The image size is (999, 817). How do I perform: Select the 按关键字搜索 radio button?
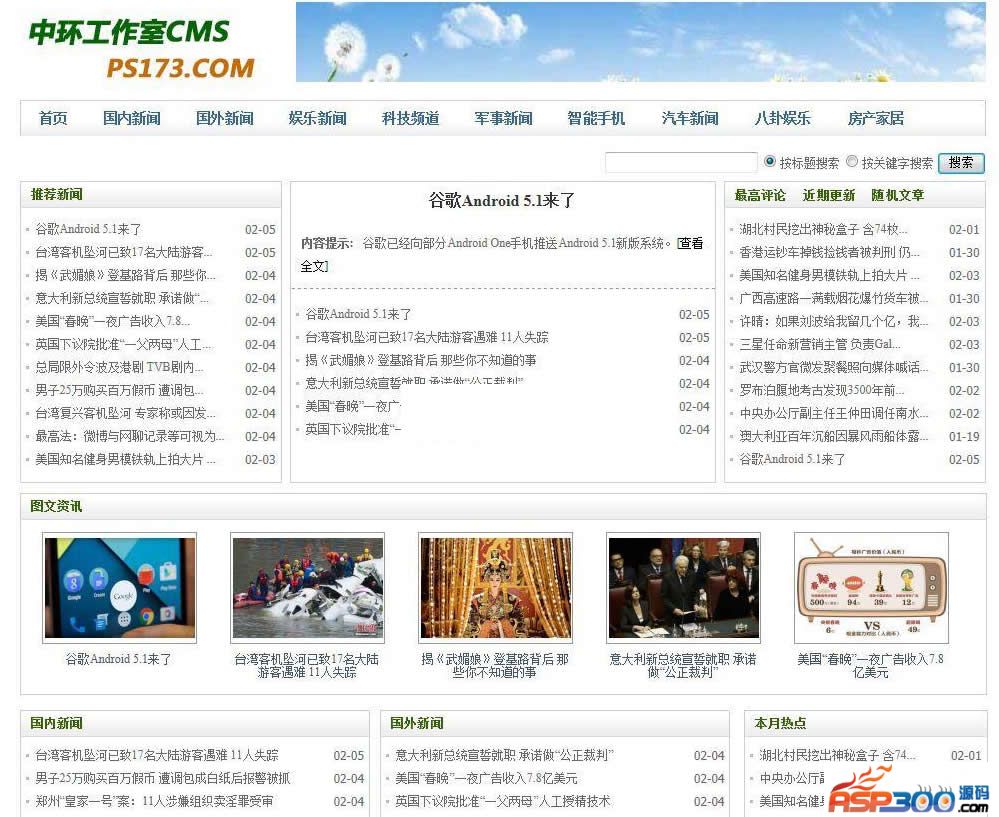(x=852, y=162)
